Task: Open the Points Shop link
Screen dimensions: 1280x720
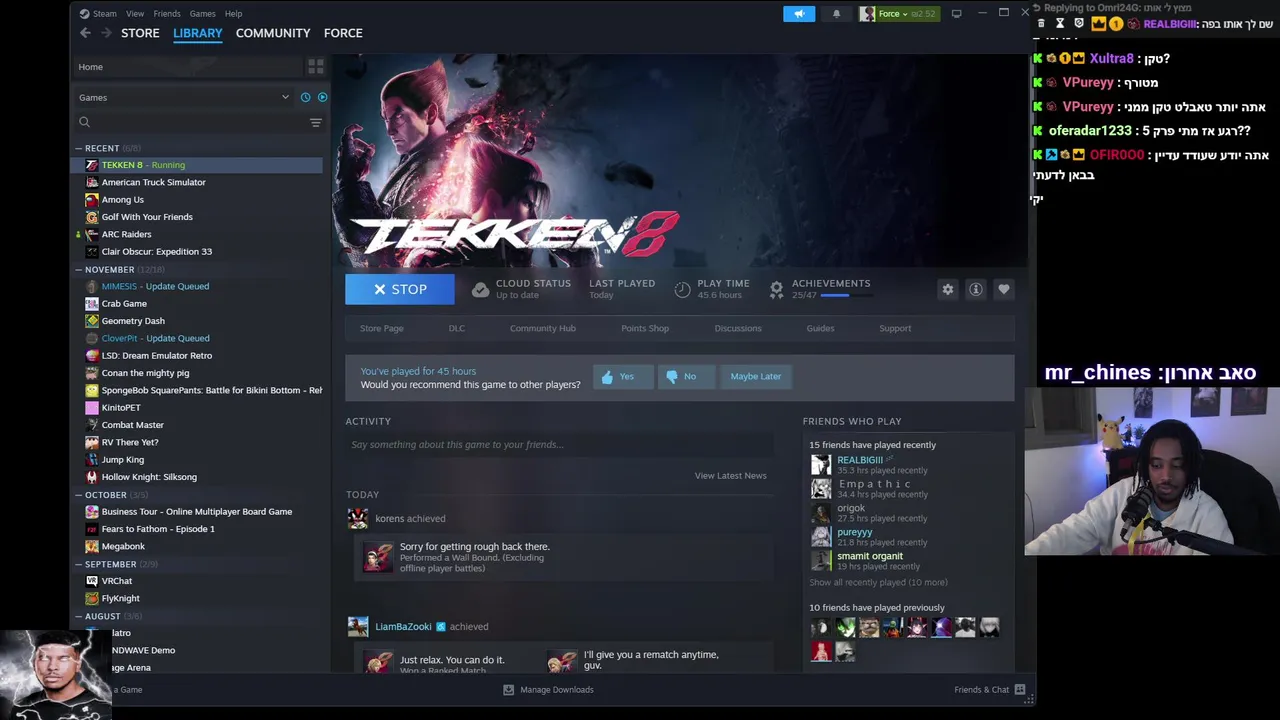Action: point(645,328)
